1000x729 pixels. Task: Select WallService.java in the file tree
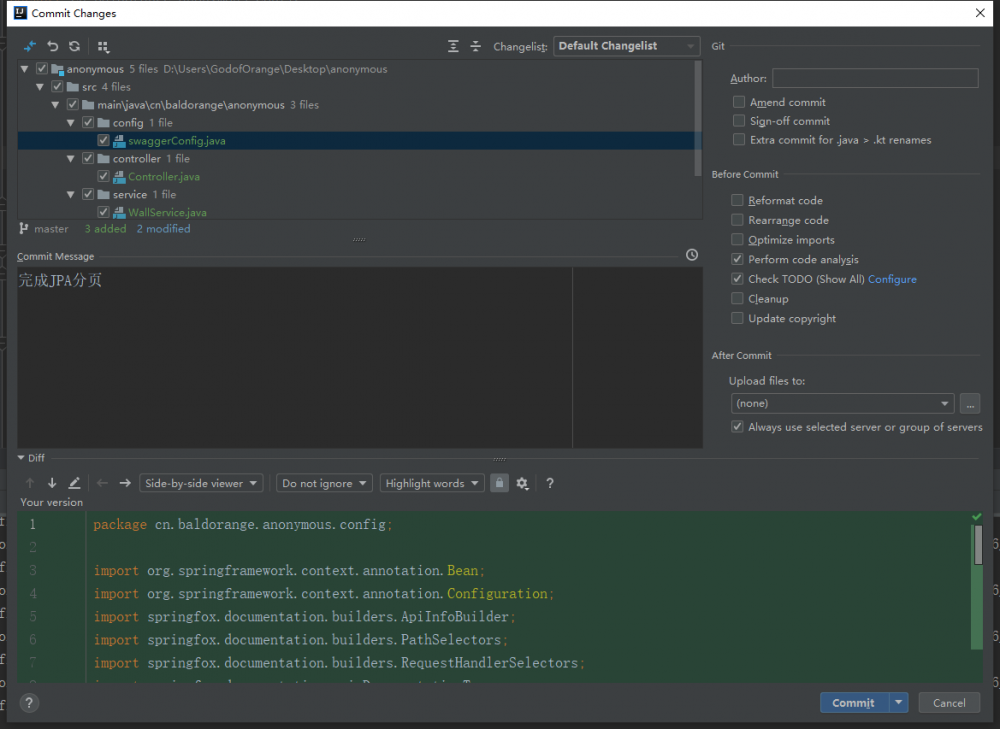(x=167, y=212)
